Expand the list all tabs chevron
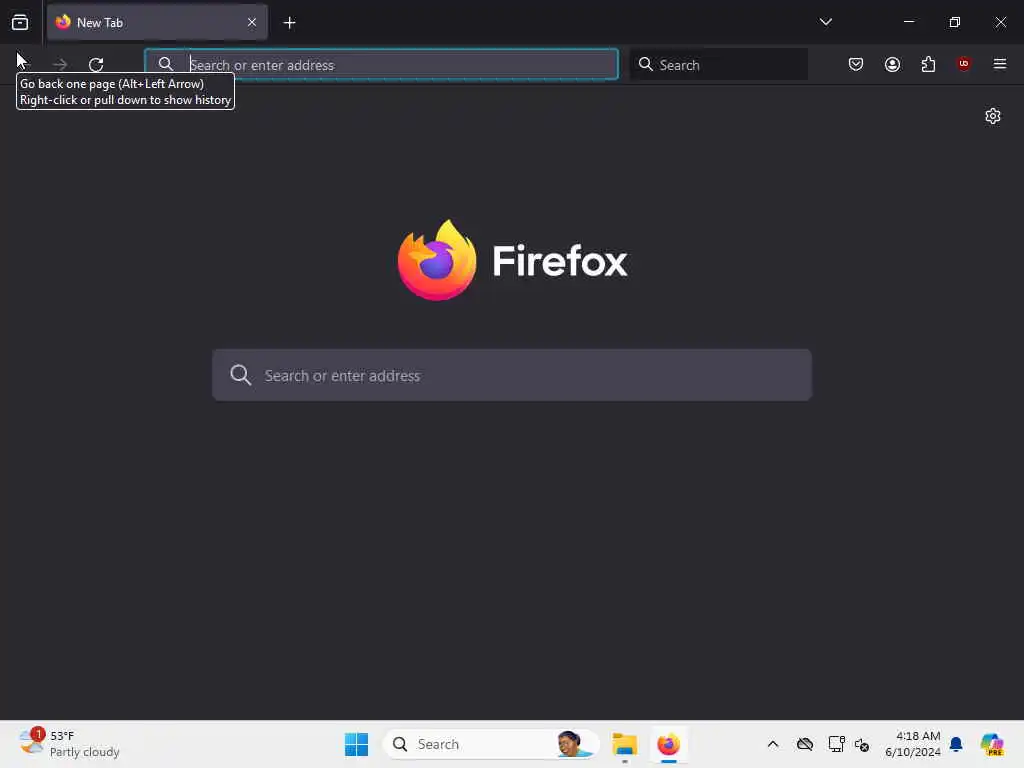 coord(825,22)
